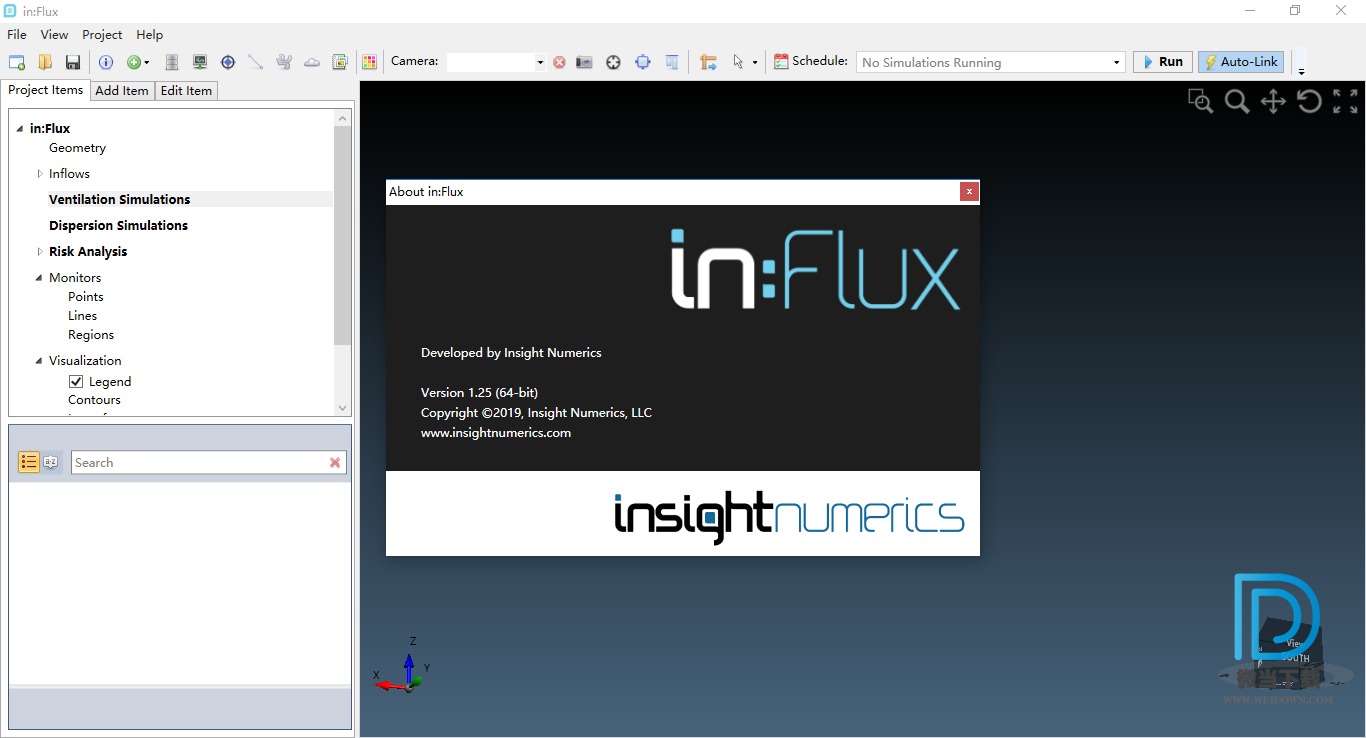Click the Save floppy disk icon
The height and width of the screenshot is (738, 1366).
[73, 62]
